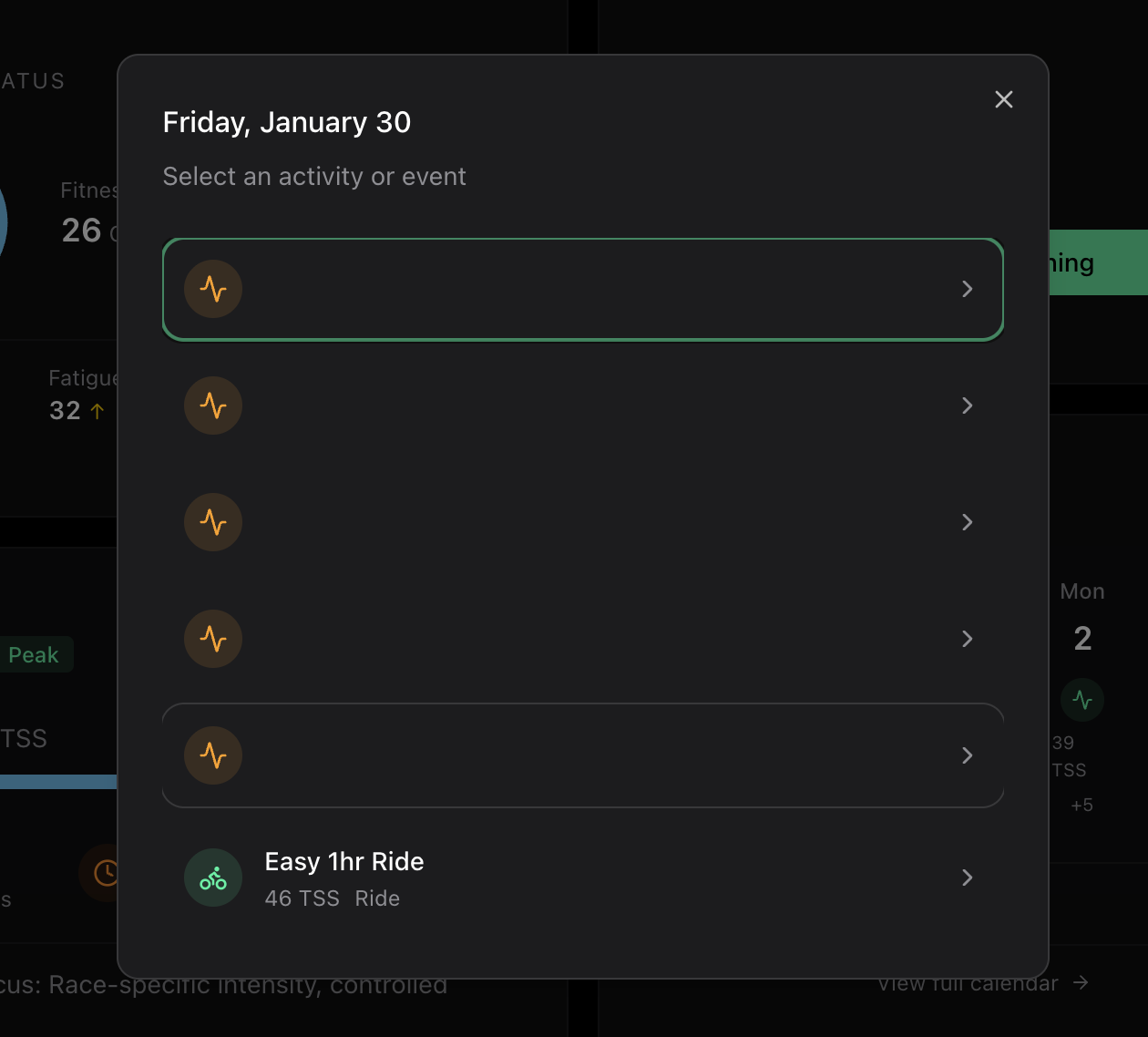Click the bike icon beside Easy 1hr Ride
The height and width of the screenshot is (1037, 1148).
[x=213, y=878]
